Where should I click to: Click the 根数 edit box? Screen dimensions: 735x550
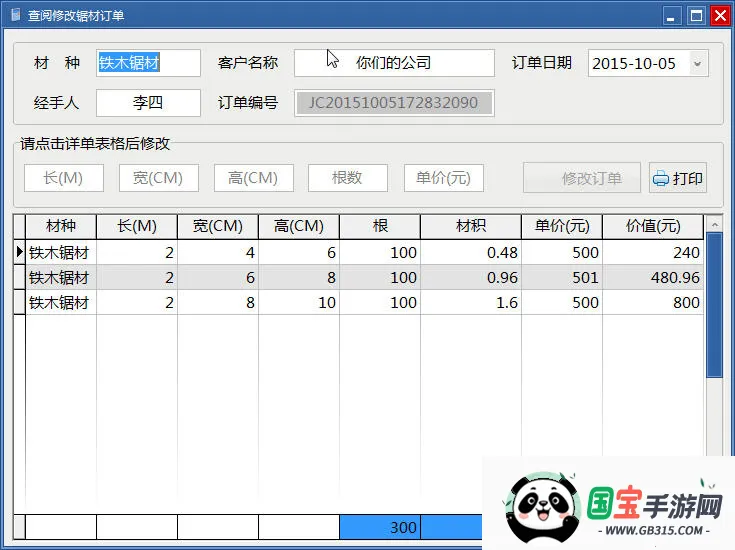coord(348,178)
